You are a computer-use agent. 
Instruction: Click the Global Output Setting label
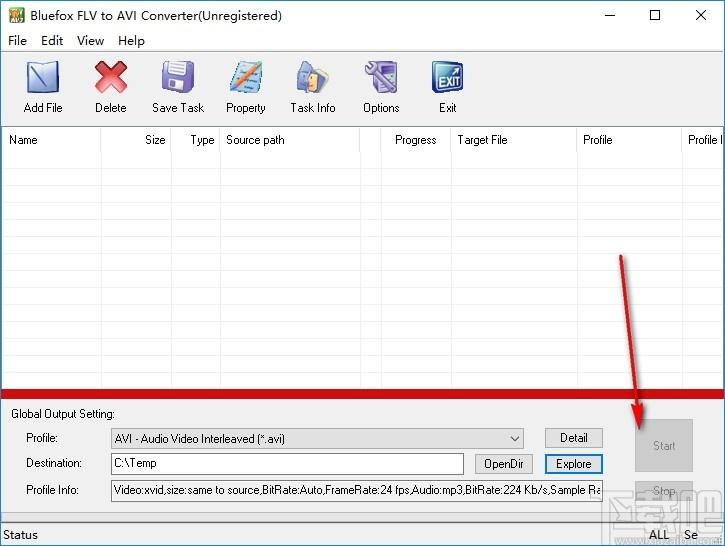click(x=63, y=414)
